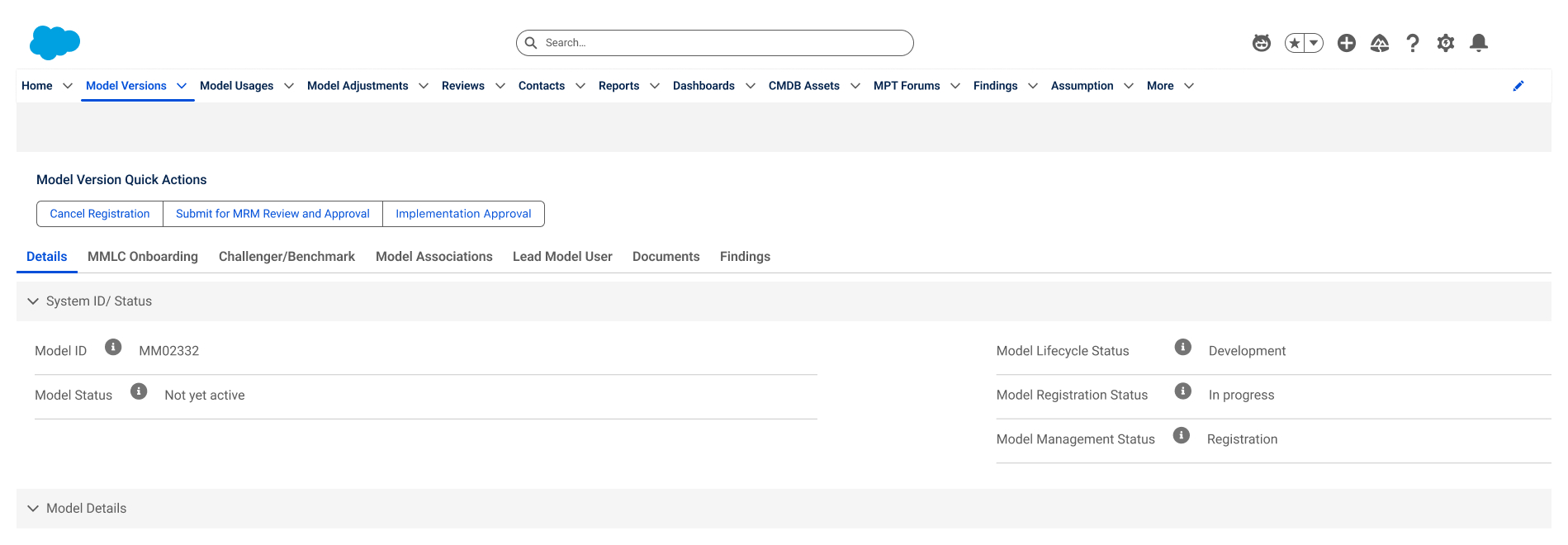Click the 'In progress' registration value
The height and width of the screenshot is (545, 1568).
(x=1241, y=396)
